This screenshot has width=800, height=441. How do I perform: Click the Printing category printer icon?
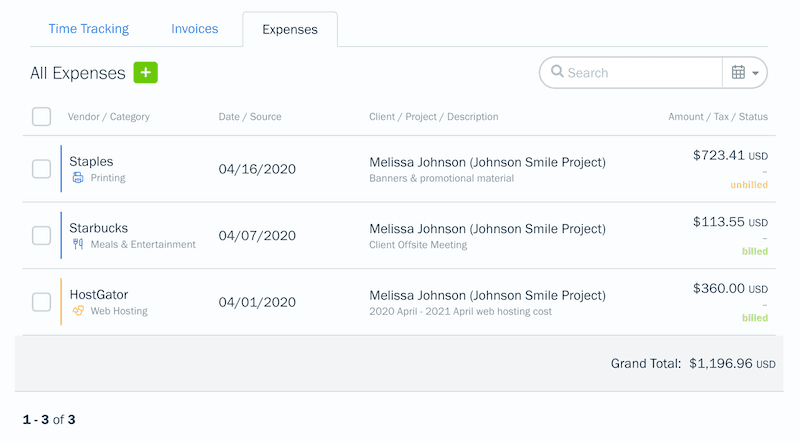point(78,178)
